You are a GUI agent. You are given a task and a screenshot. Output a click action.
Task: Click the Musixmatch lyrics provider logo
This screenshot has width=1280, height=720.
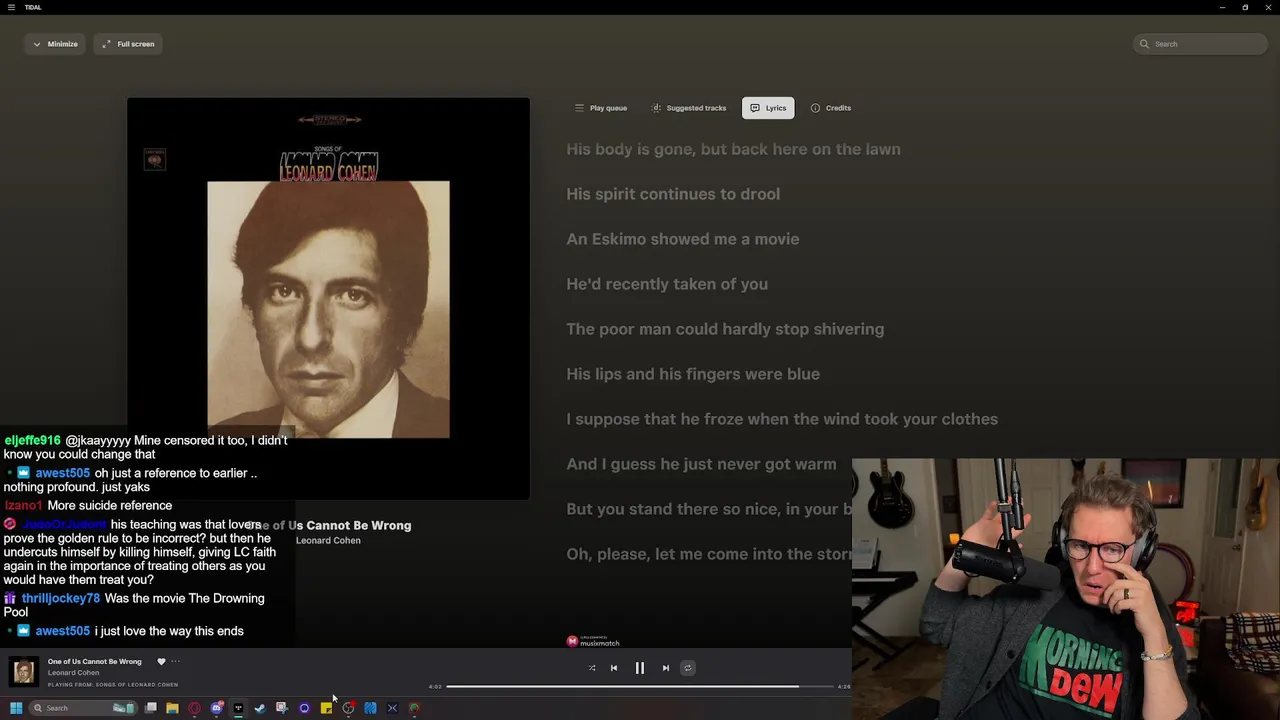(x=593, y=642)
